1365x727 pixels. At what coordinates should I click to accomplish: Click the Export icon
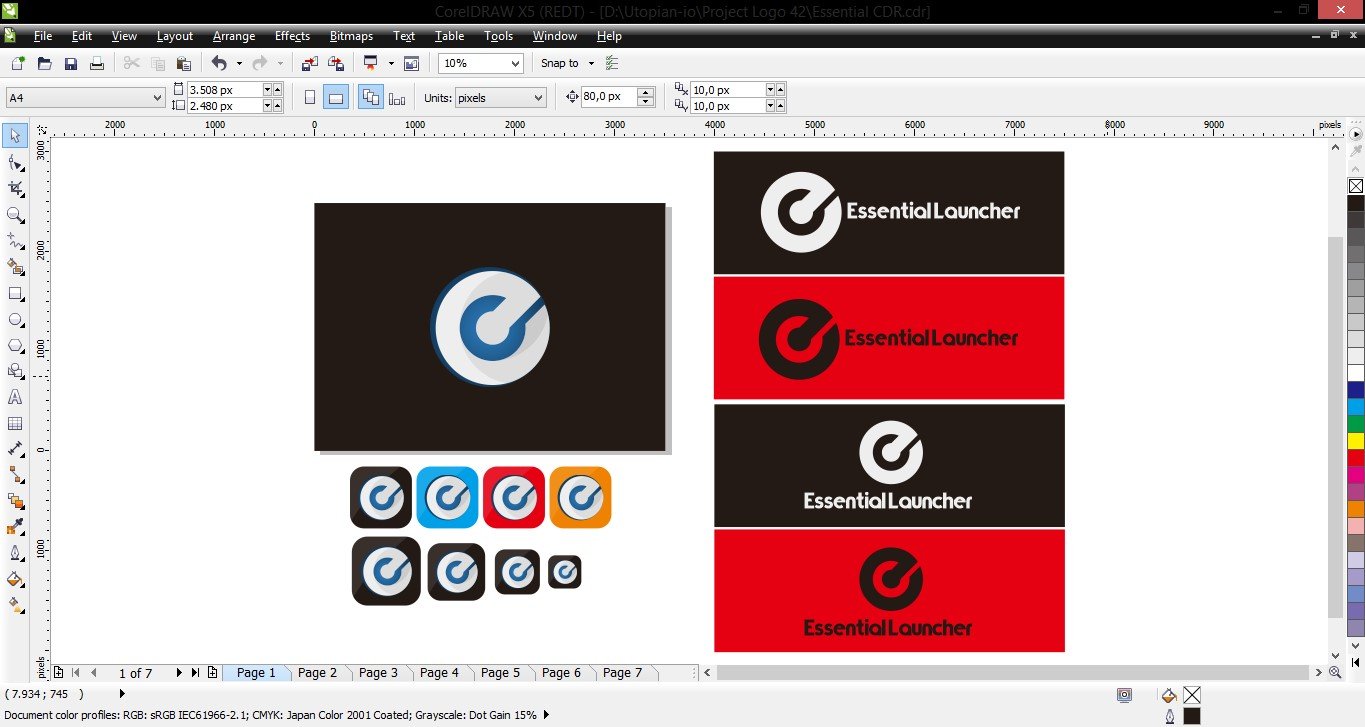[336, 63]
